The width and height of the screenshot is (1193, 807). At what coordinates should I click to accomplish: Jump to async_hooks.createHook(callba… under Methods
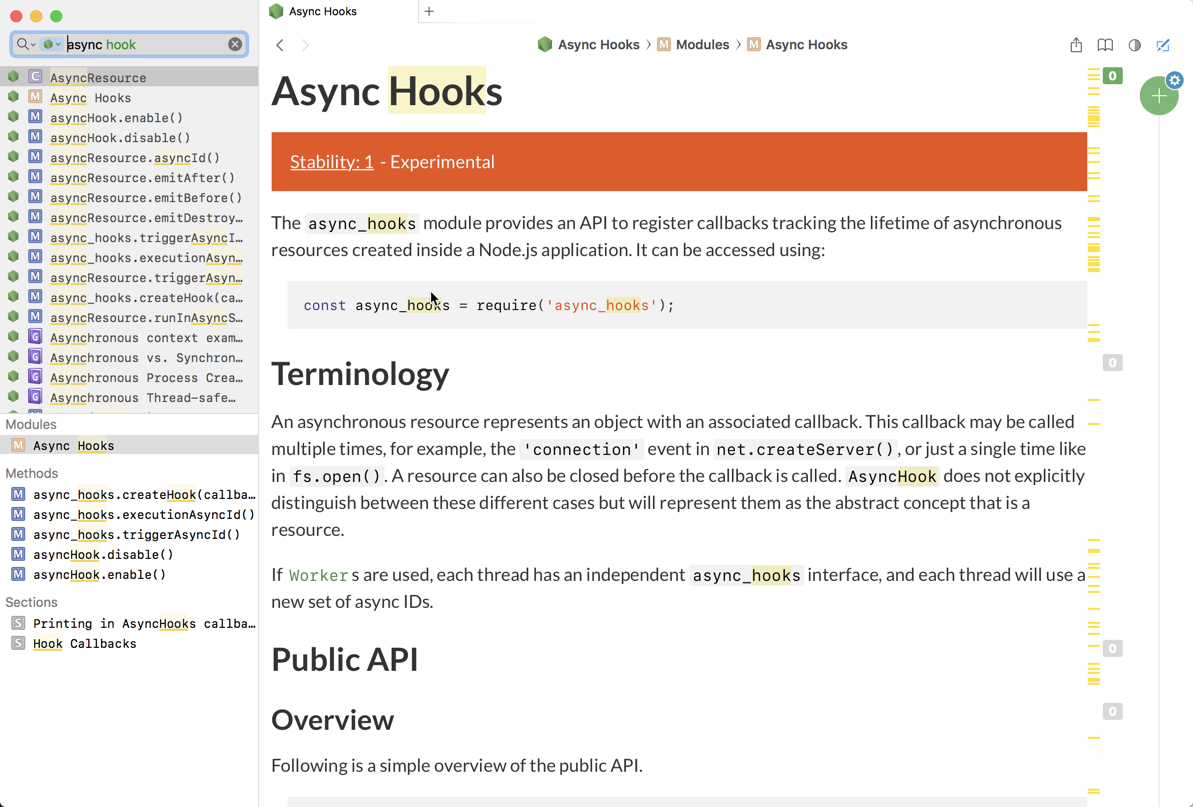129,494
